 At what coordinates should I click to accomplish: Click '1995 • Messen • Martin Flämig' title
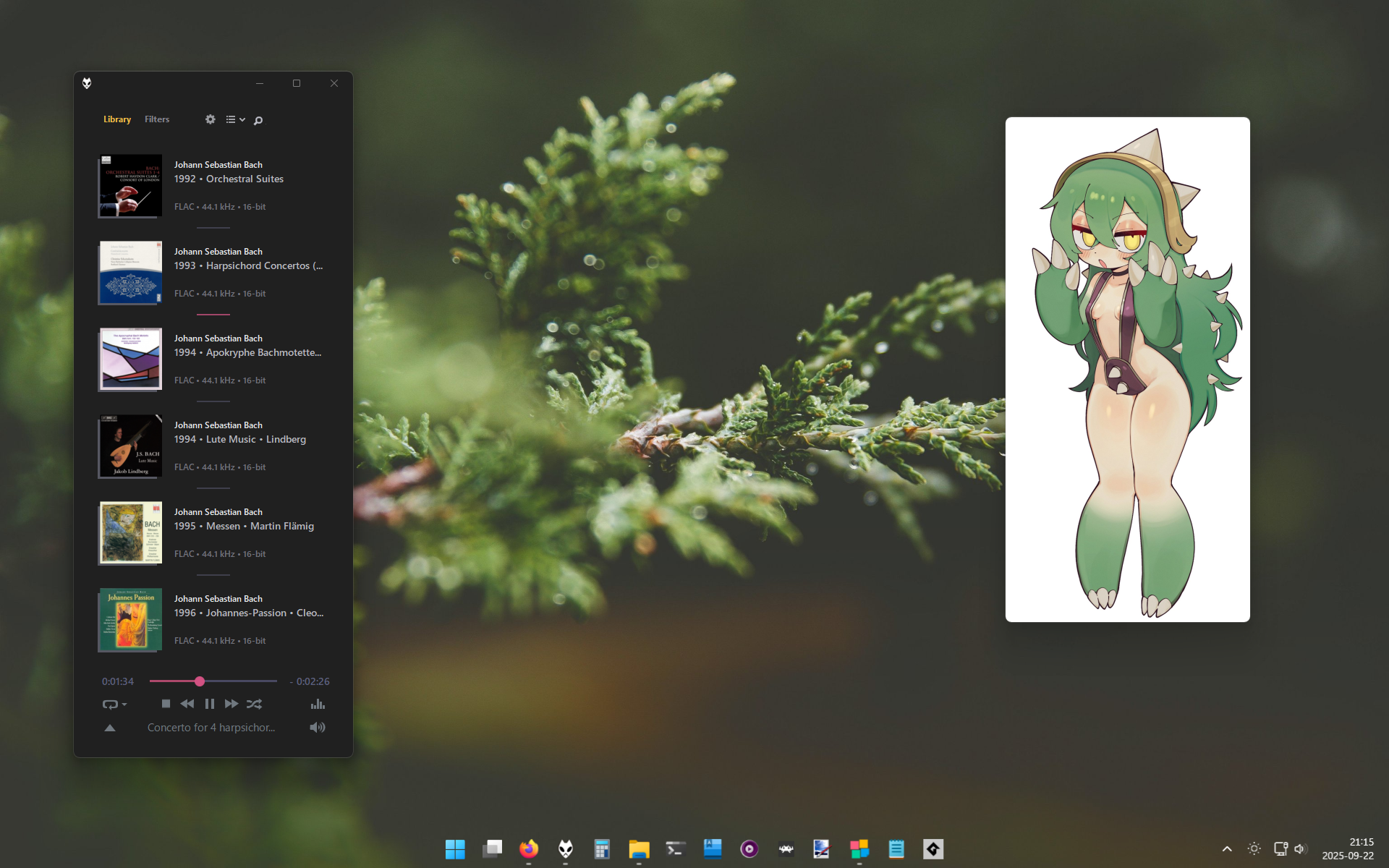click(244, 526)
